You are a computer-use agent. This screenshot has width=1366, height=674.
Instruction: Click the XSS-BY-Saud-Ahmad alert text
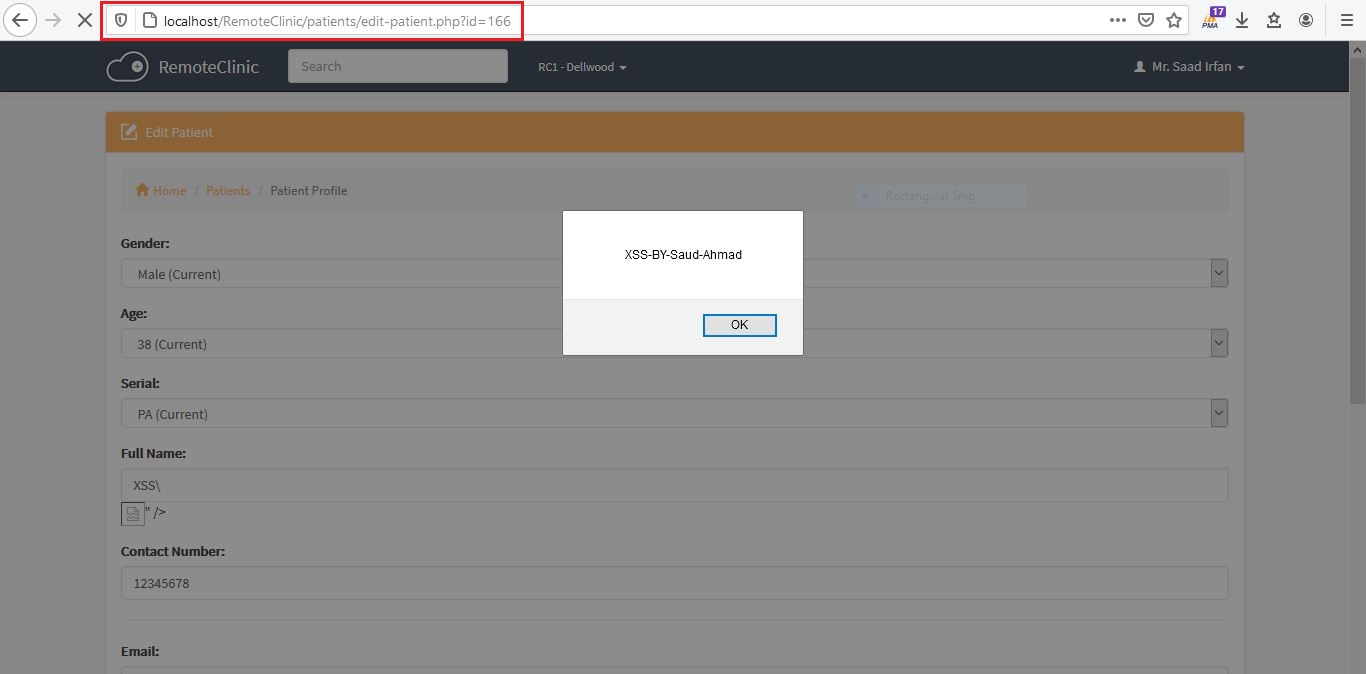tap(683, 255)
